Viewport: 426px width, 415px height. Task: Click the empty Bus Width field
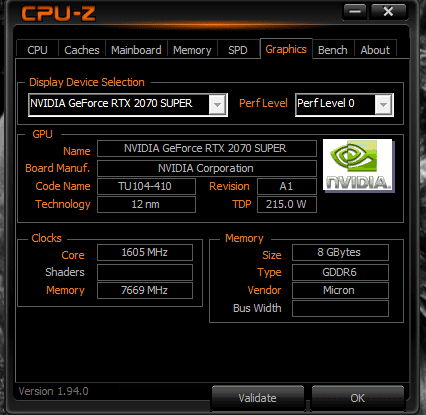(x=340, y=308)
